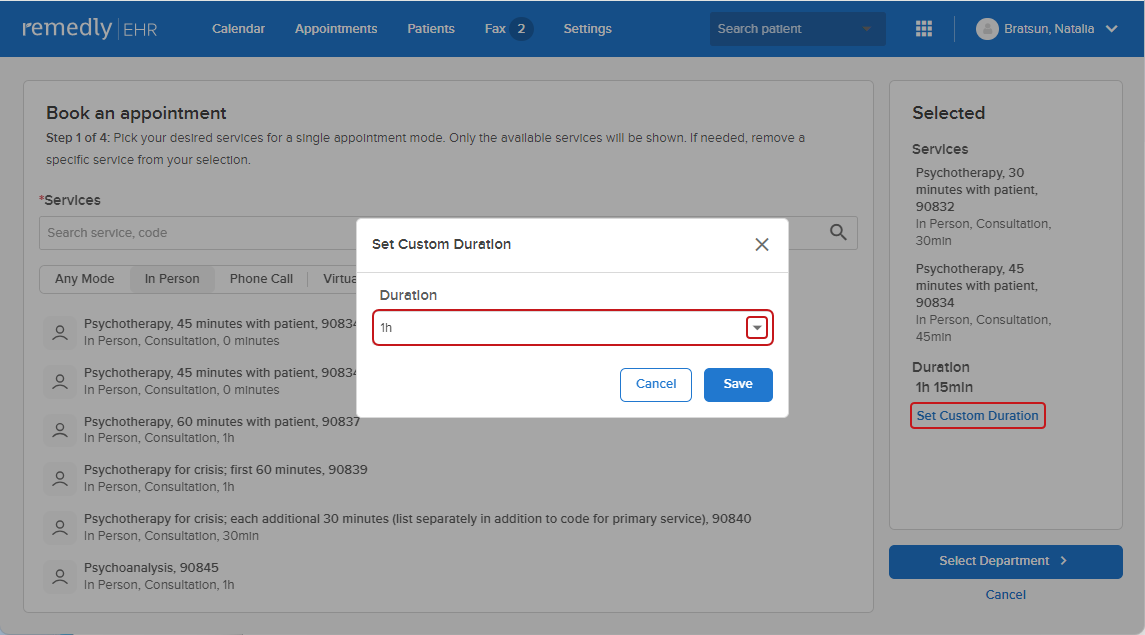1145x635 pixels.
Task: Click person icon for service code 90840
Action: coord(60,527)
